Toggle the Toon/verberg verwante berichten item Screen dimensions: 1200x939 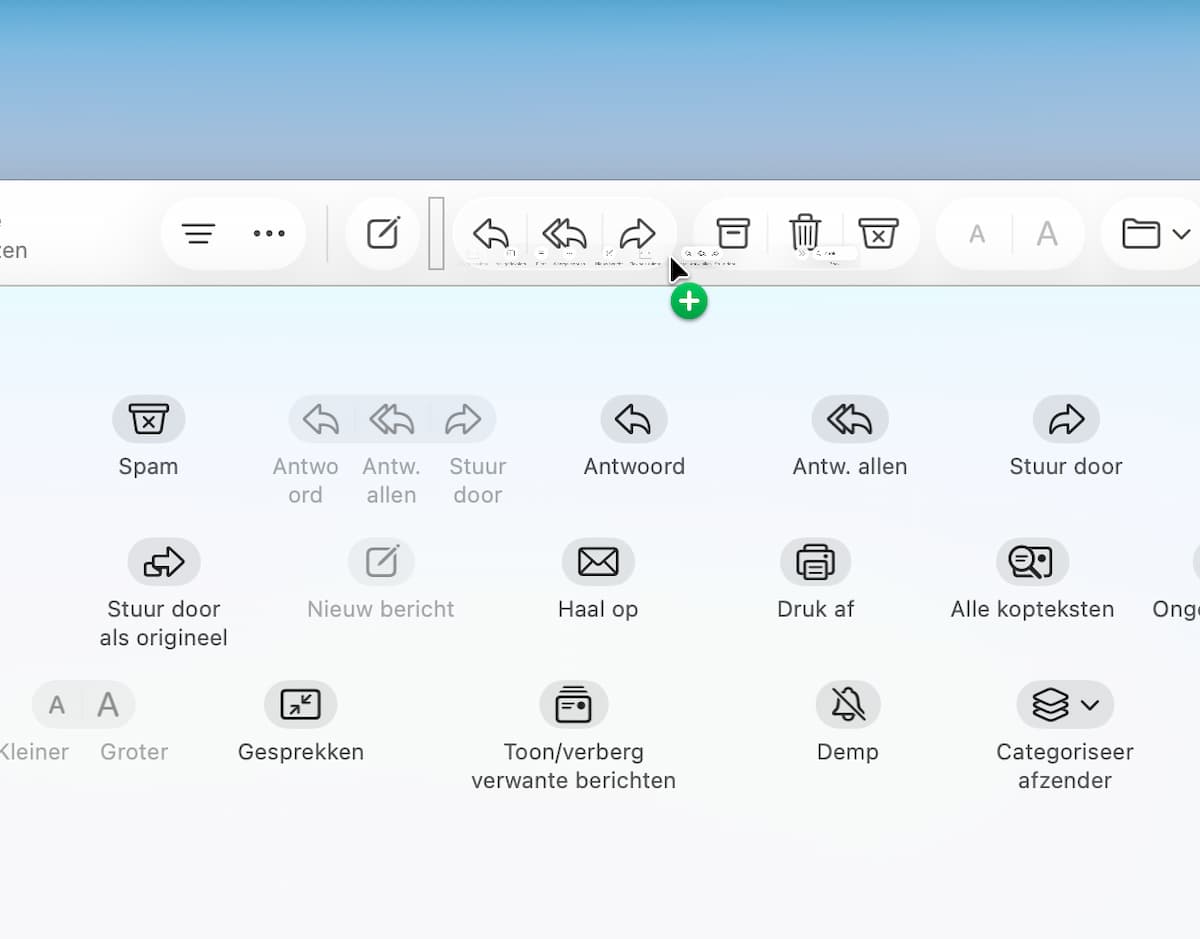coord(573,705)
